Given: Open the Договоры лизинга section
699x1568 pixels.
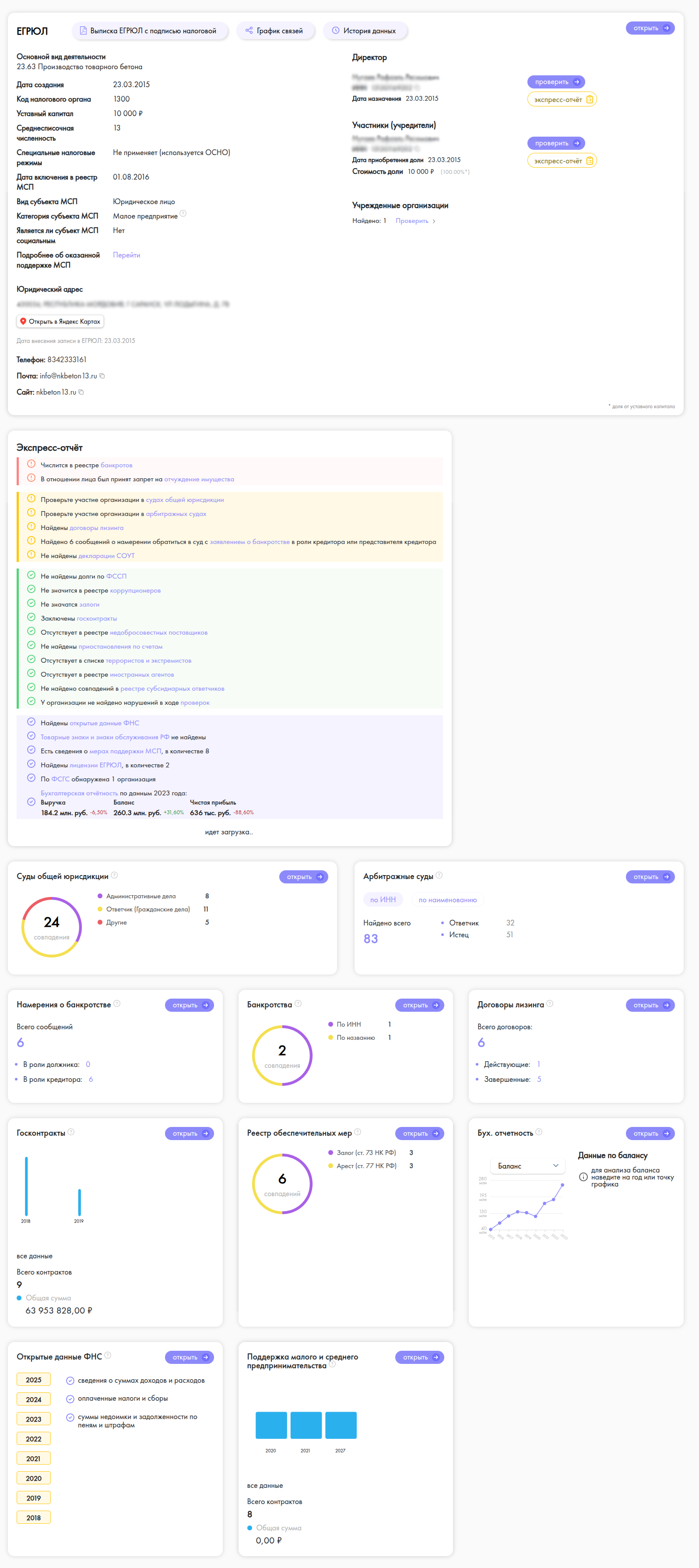Looking at the screenshot, I should point(650,1006).
